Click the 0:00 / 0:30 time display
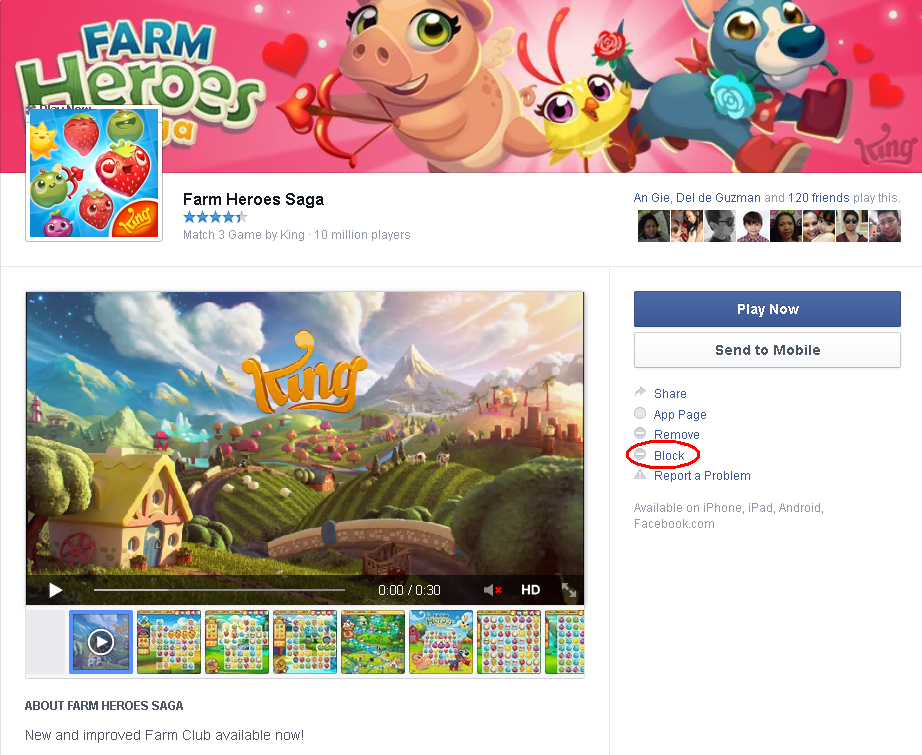The image size is (922, 755). (409, 590)
